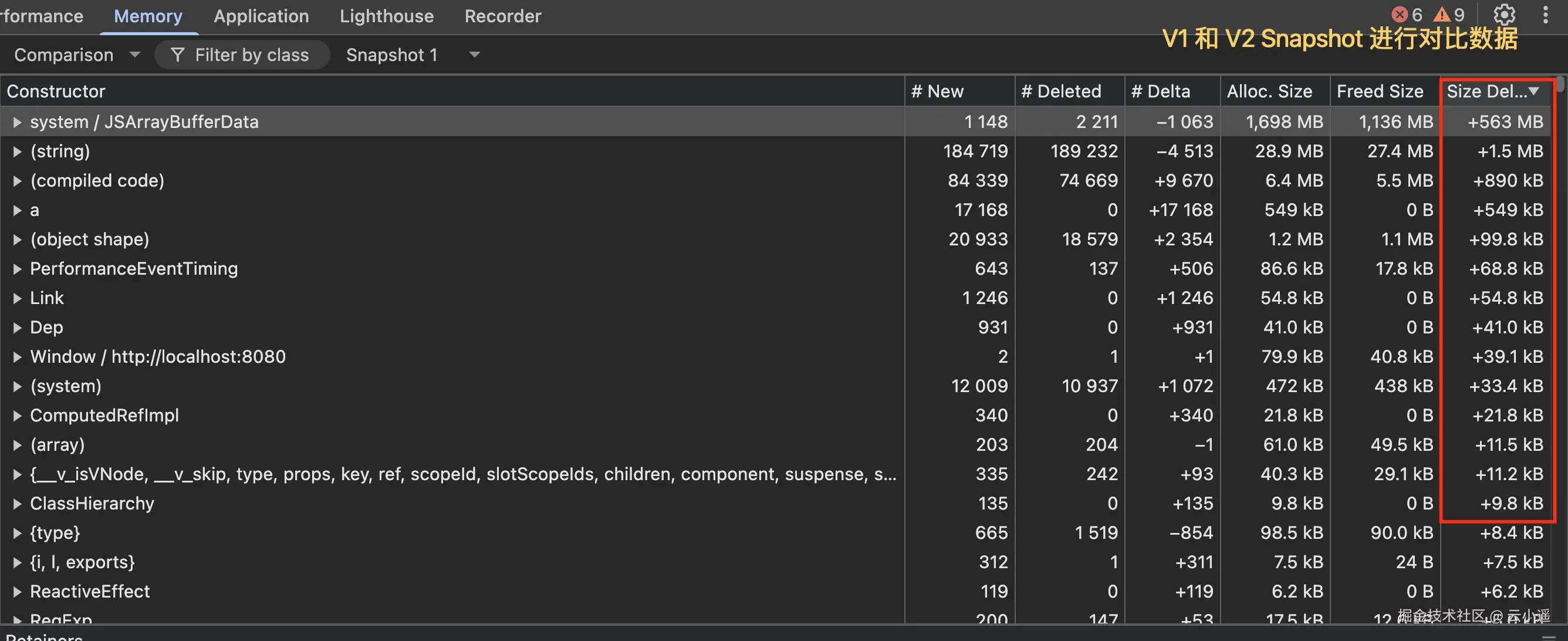Screen dimensions: 1568x641
Task: Expand the ReactiveEffect row
Action: [x=17, y=591]
